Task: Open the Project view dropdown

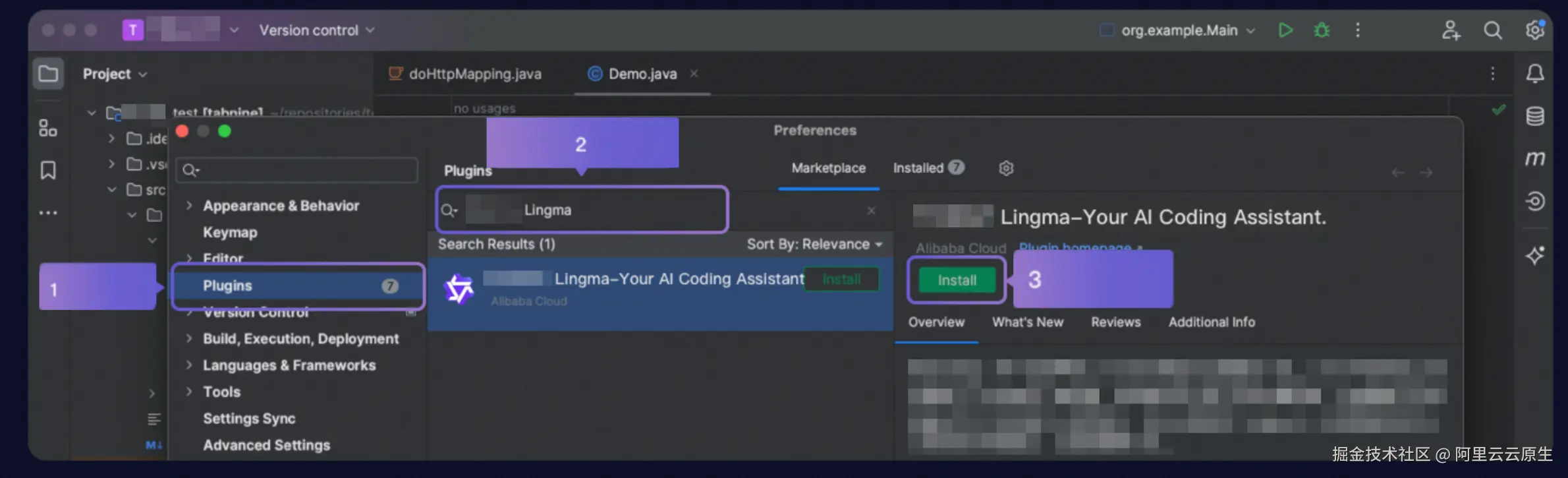Action: 115,74
